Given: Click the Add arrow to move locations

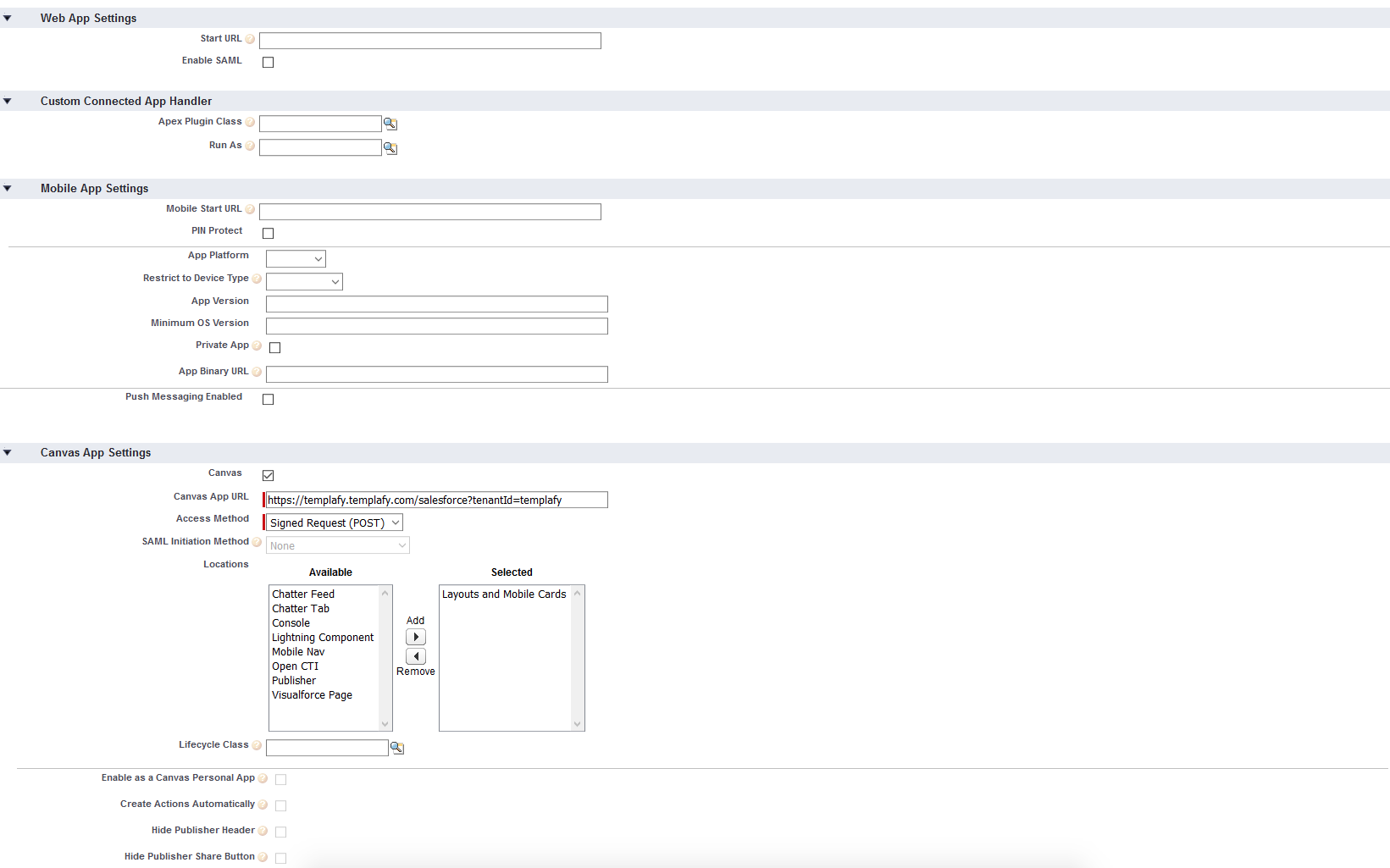Looking at the screenshot, I should click(415, 637).
